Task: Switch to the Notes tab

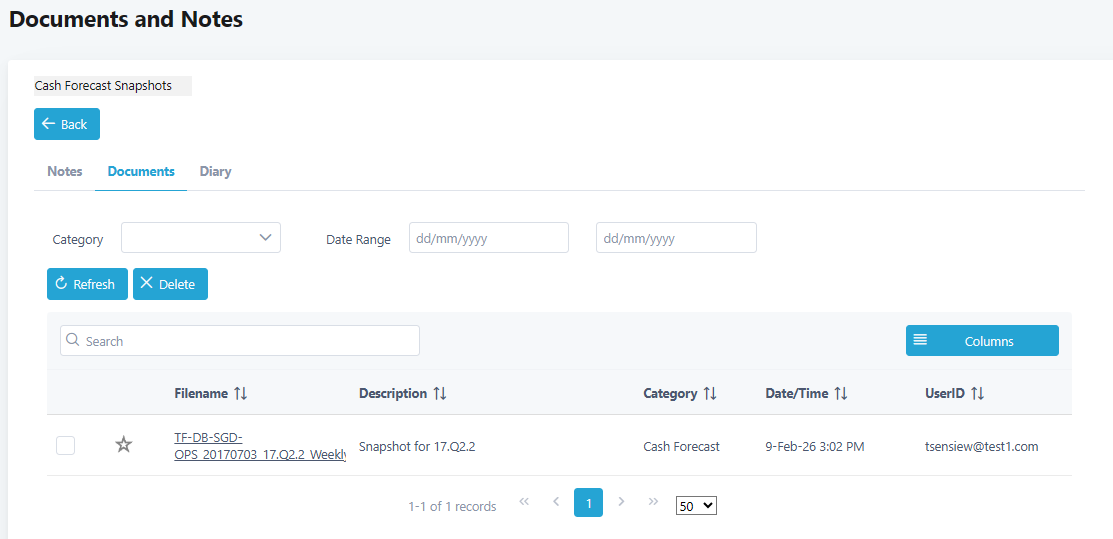Action: tap(65, 171)
